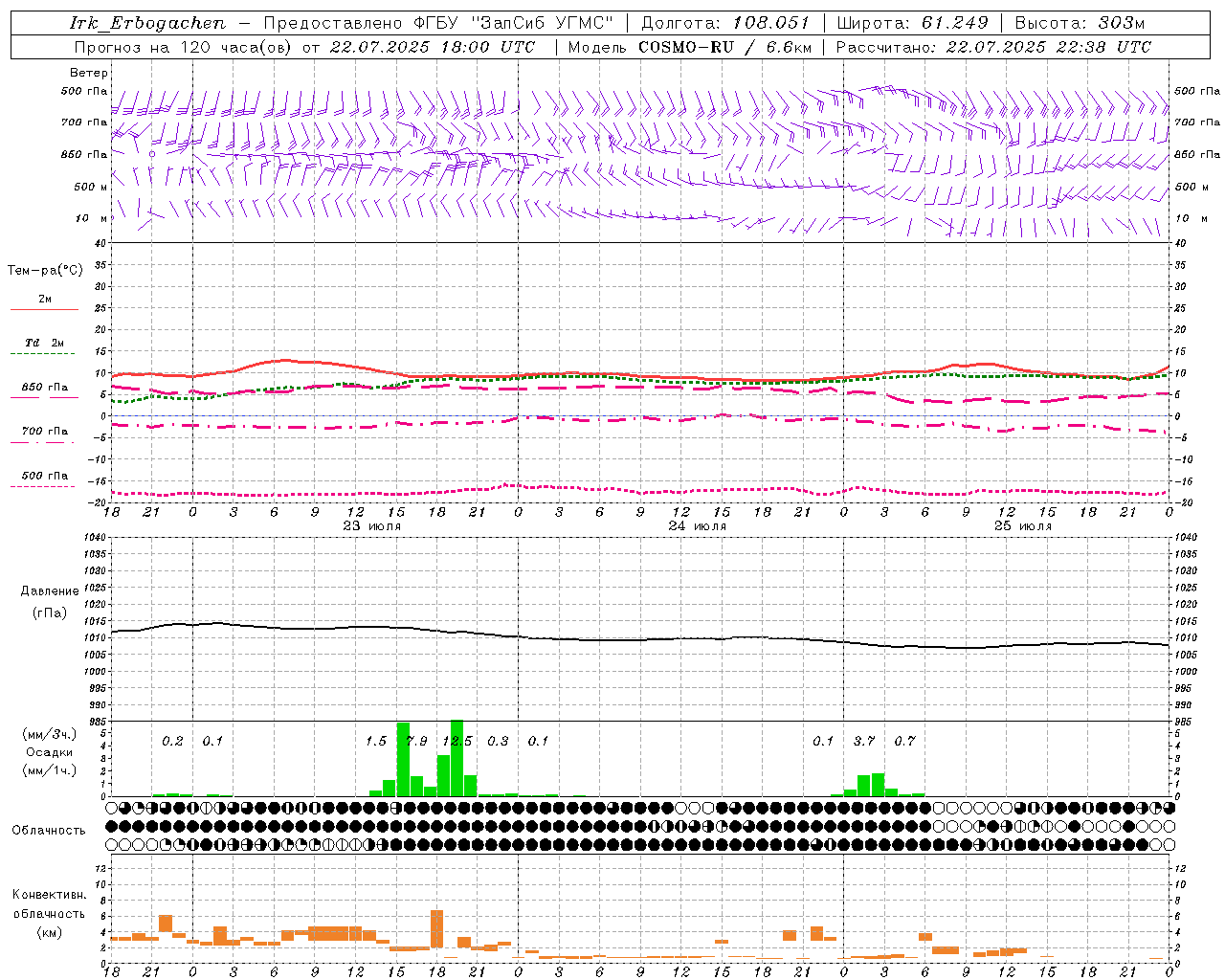
Task: Click the (мм/3ч.) unit label
Action: (x=50, y=734)
